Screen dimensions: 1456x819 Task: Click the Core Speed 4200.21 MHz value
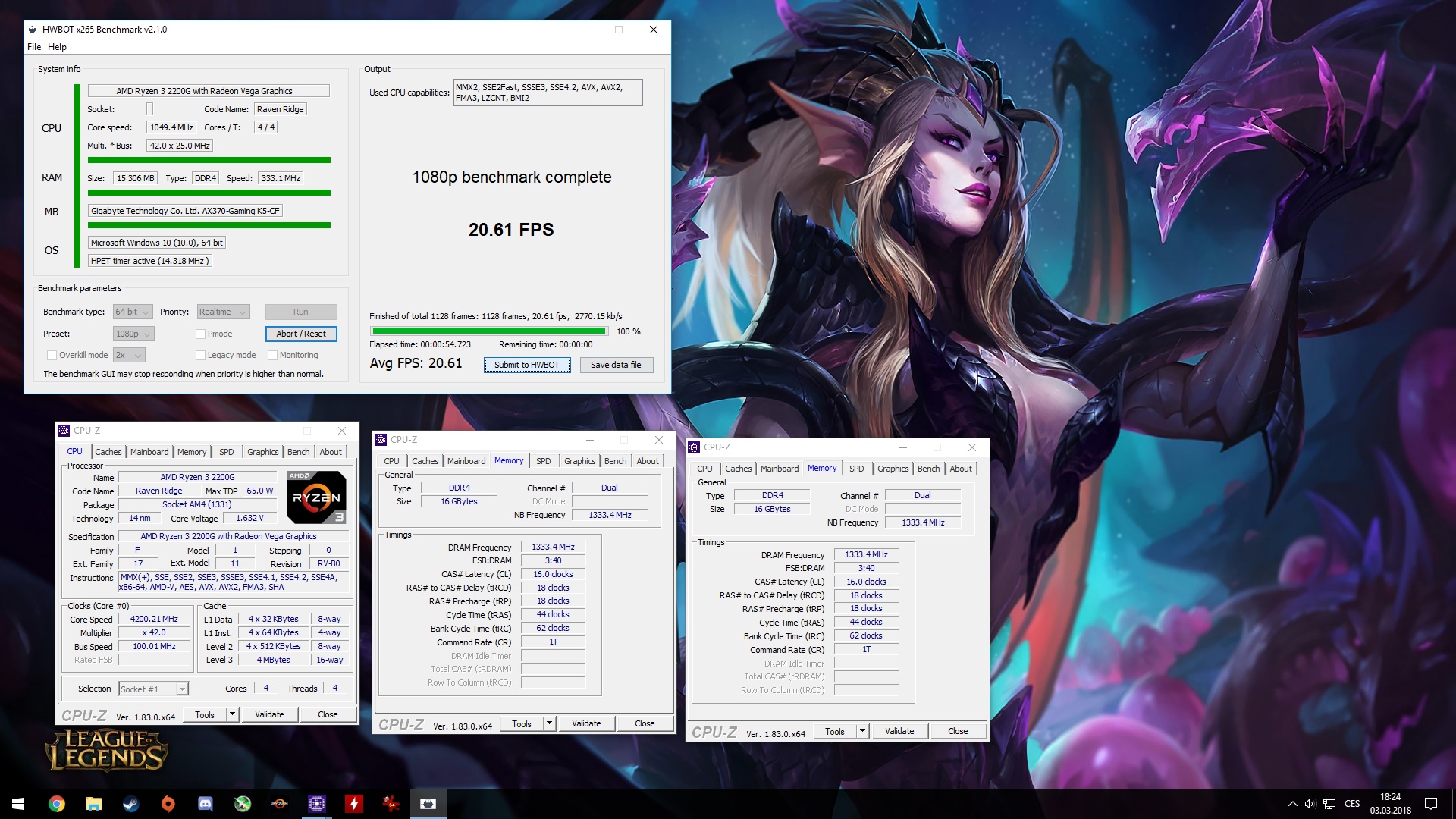[154, 619]
